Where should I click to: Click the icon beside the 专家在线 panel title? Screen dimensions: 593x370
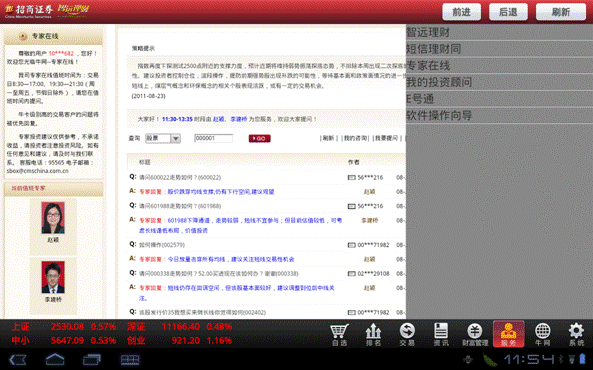coord(23,36)
